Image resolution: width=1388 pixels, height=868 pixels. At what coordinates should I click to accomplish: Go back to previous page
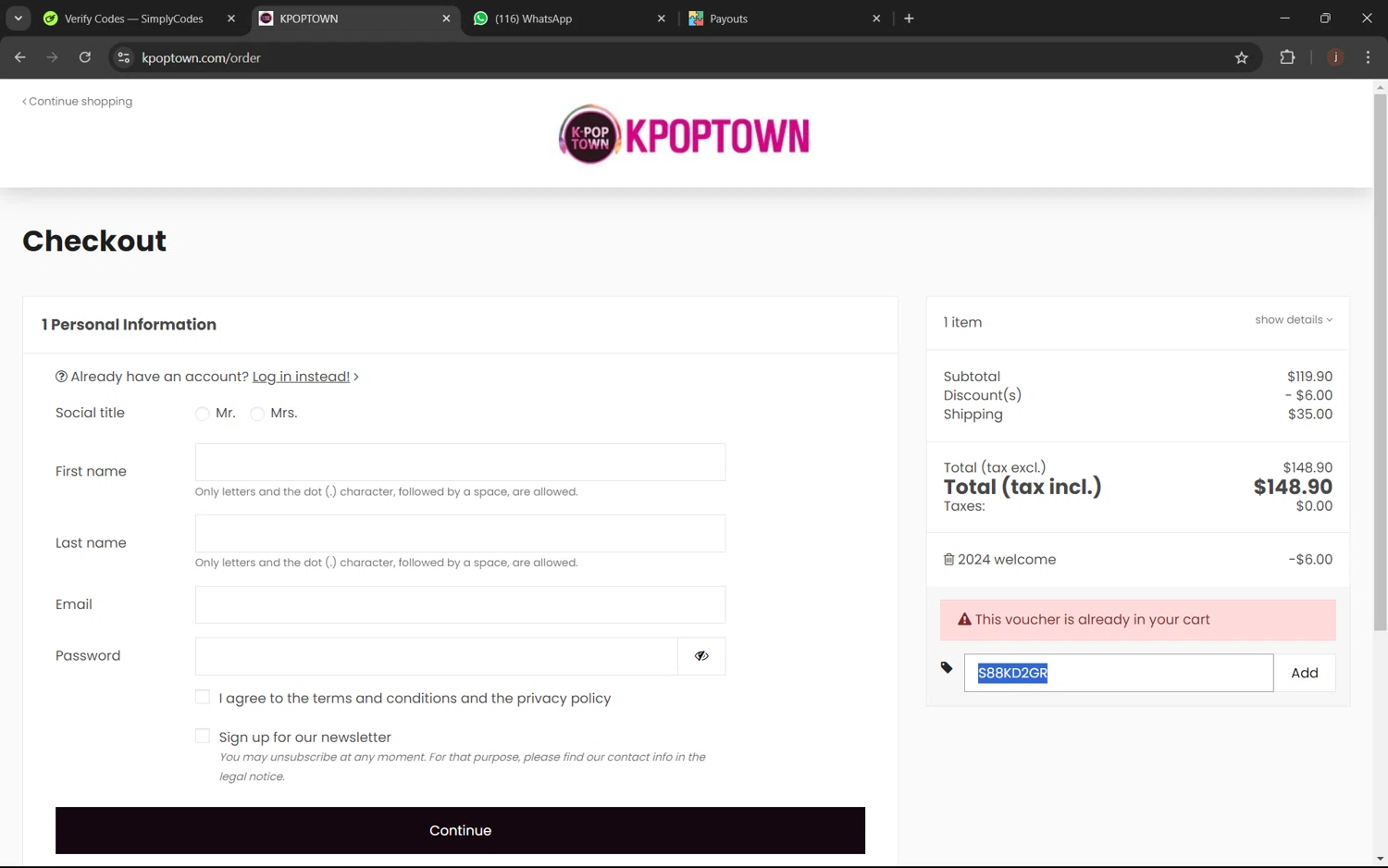click(x=20, y=57)
